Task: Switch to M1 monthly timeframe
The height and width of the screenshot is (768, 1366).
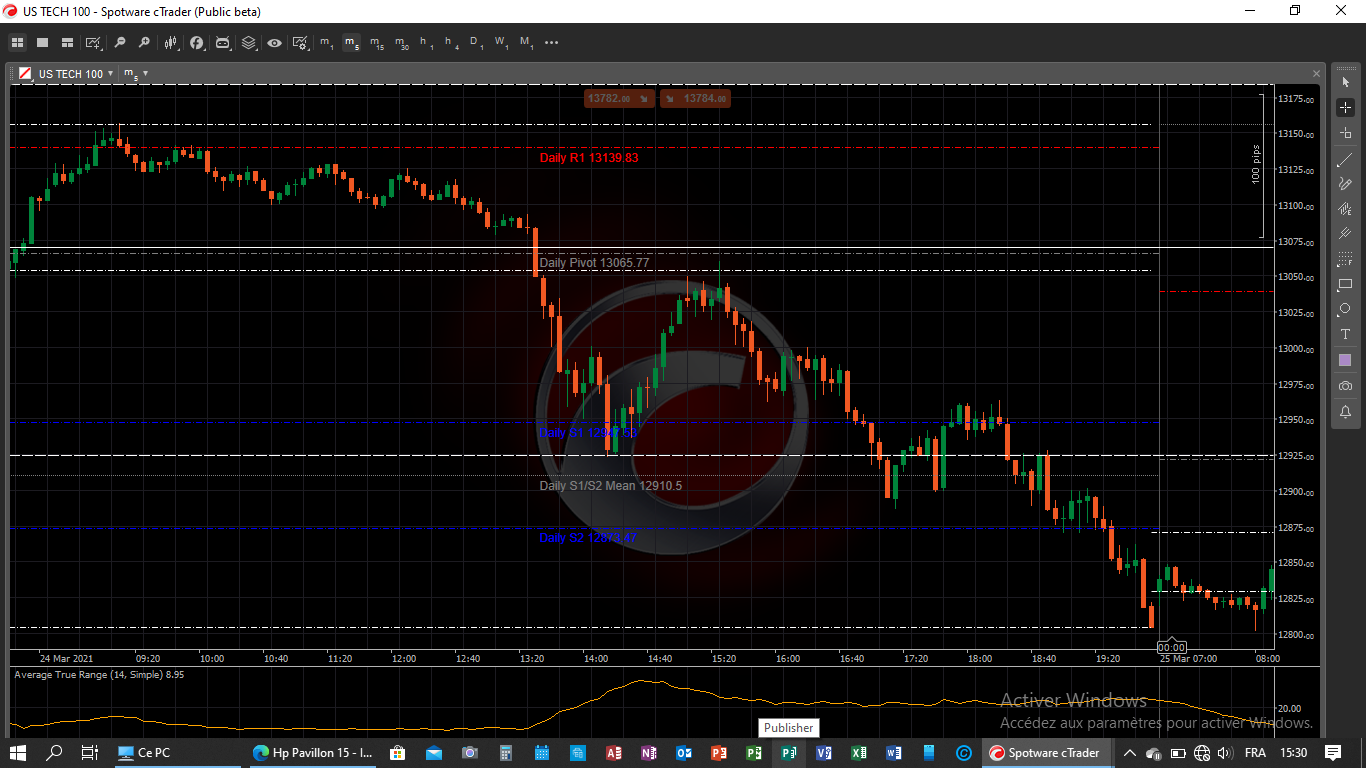Action: click(x=526, y=43)
